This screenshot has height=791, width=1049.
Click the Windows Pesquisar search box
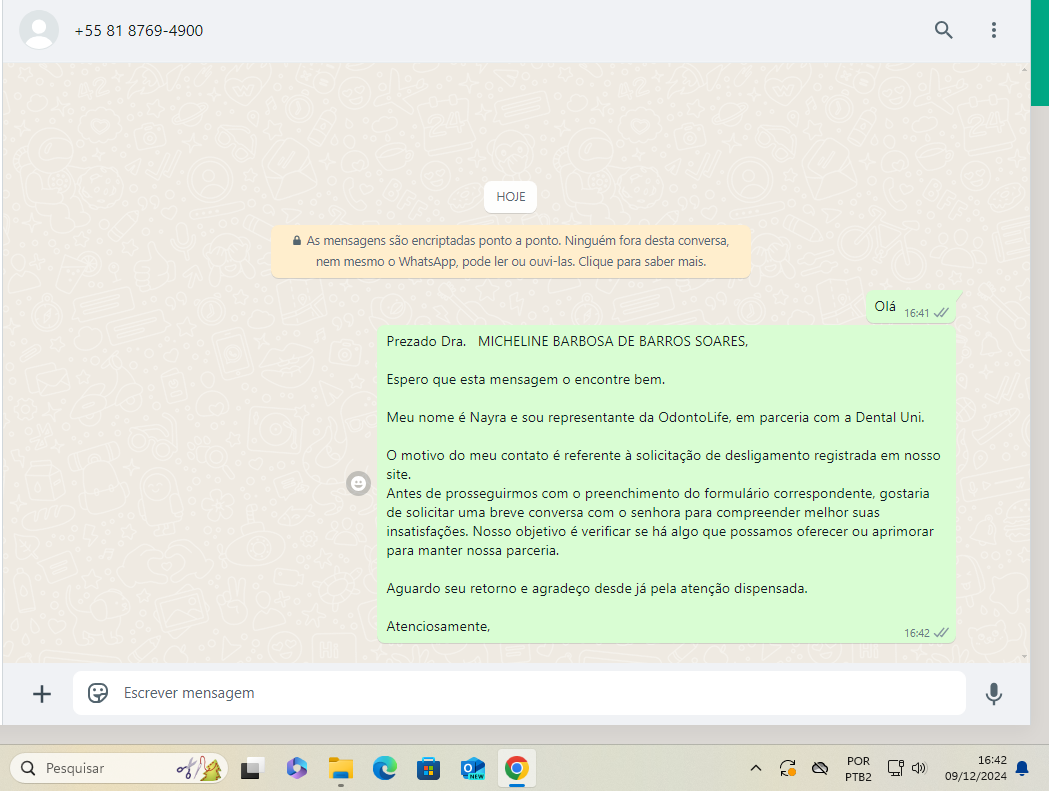[x=118, y=768]
